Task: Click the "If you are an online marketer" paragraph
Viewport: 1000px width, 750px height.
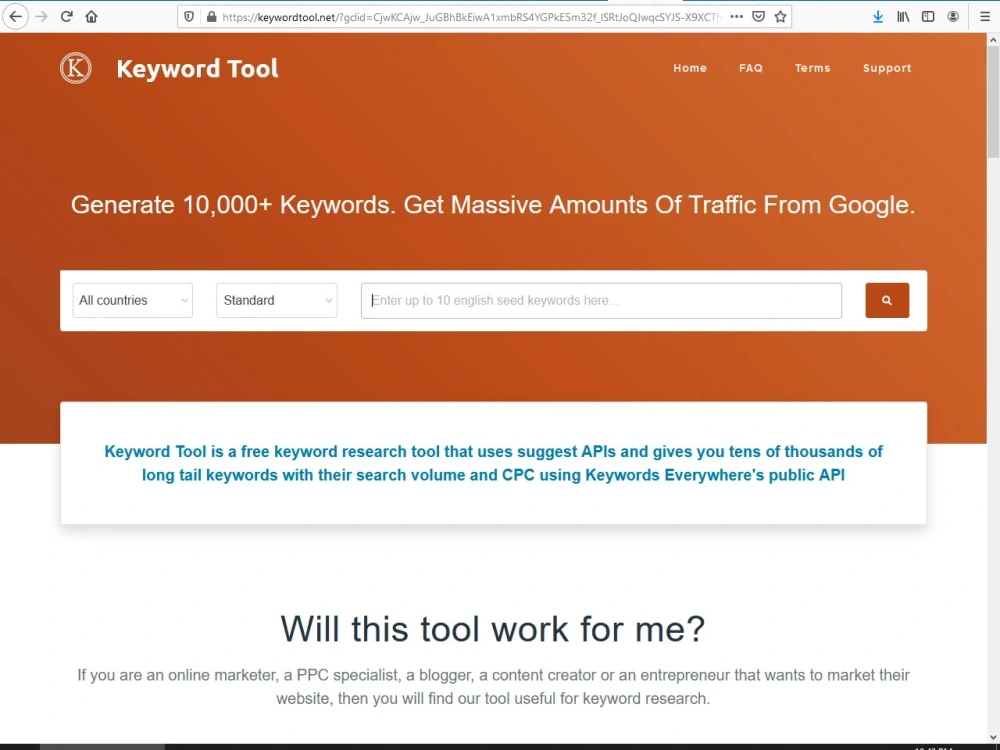Action: click(493, 686)
